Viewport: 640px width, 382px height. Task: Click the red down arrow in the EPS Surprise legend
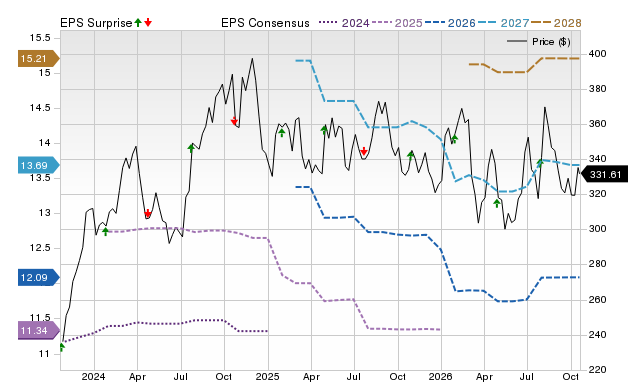point(148,22)
